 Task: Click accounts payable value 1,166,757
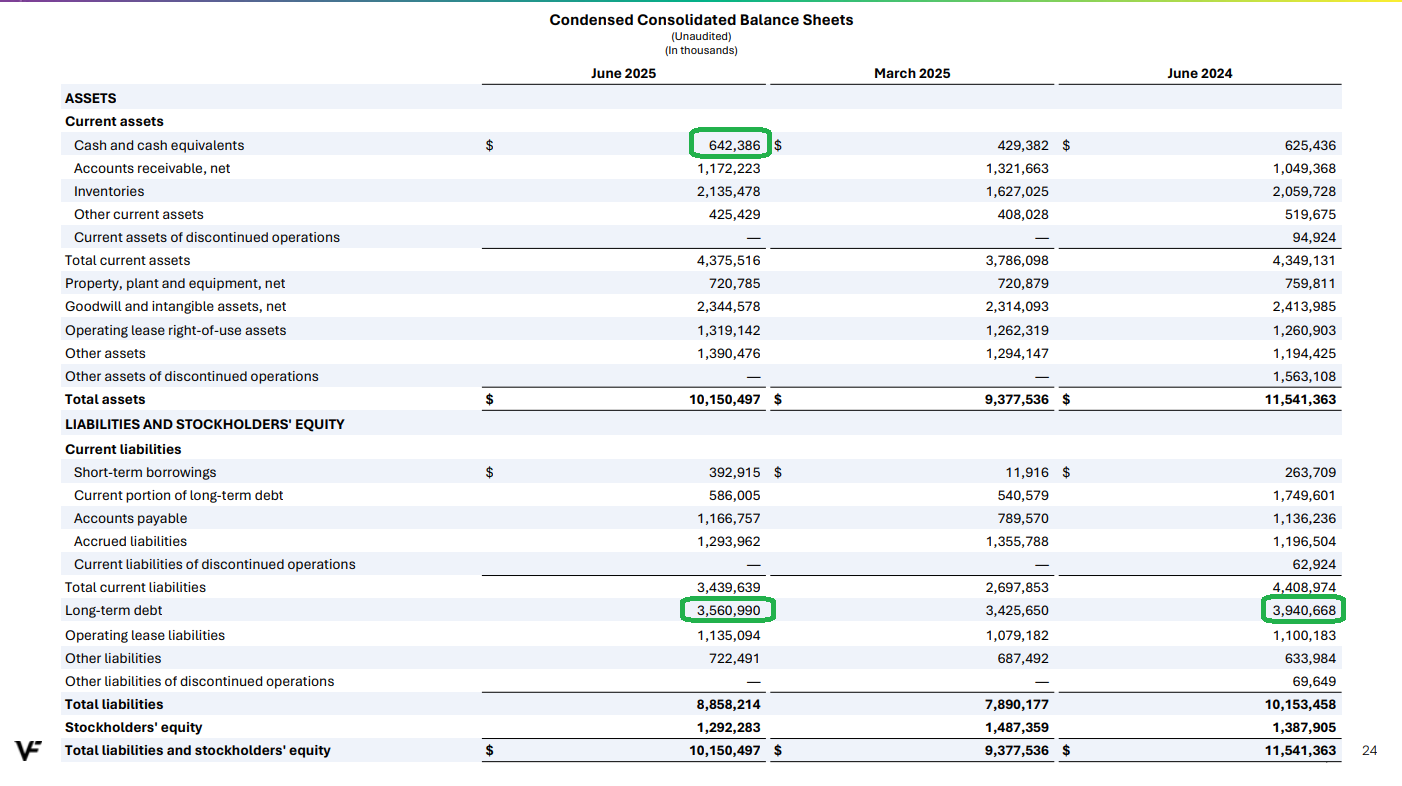(729, 518)
